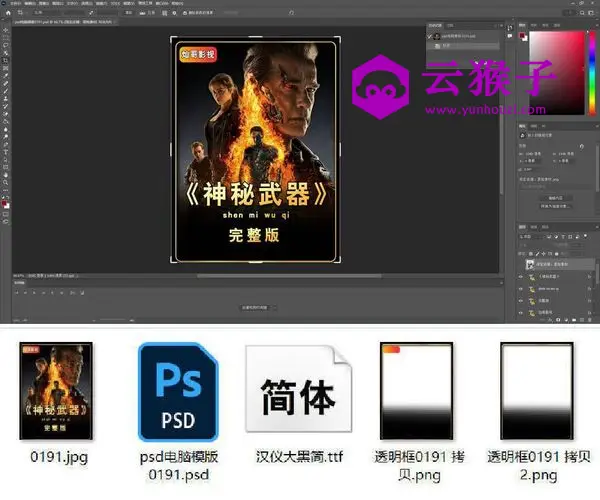Select the psd电脑模版0191.psd file icon
This screenshot has width=600, height=500.
click(x=178, y=392)
